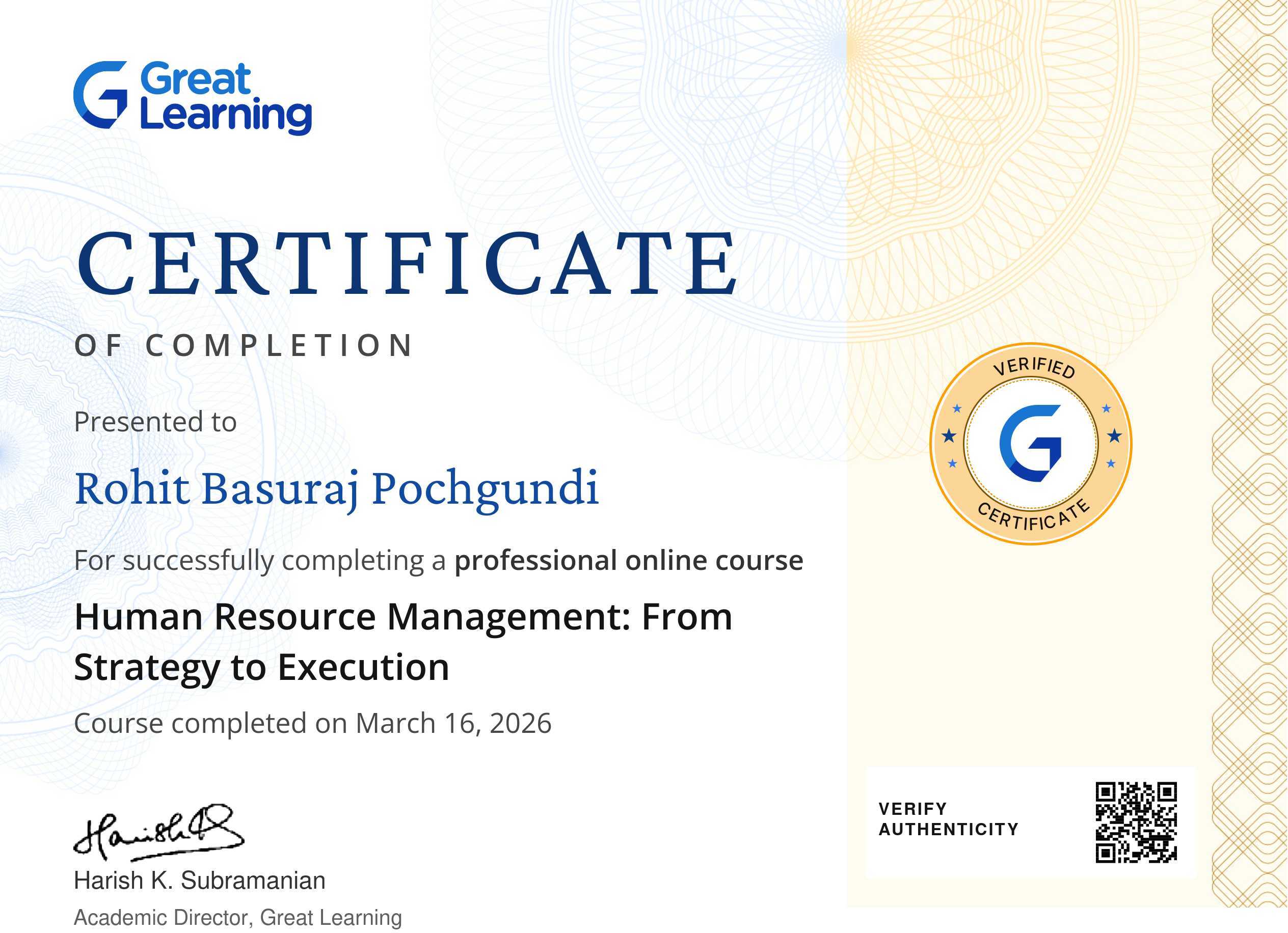Viewport: 1288px width, 933px height.
Task: Click the Great Learning wordmark text
Action: click(225, 96)
